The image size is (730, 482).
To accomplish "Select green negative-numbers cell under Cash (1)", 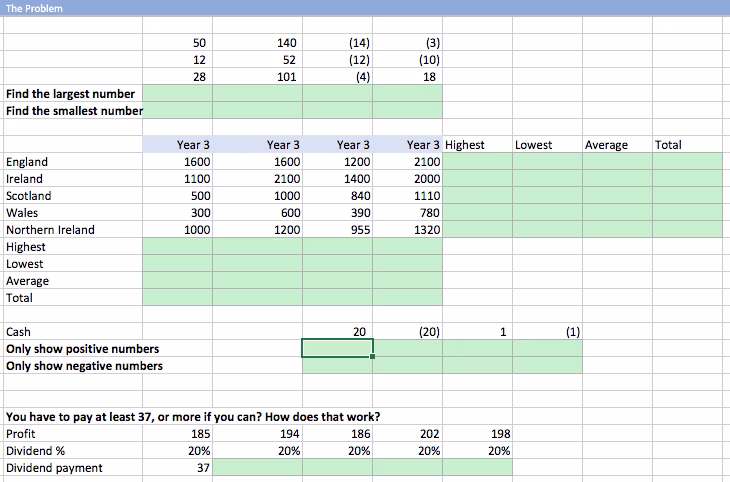I will tap(548, 366).
